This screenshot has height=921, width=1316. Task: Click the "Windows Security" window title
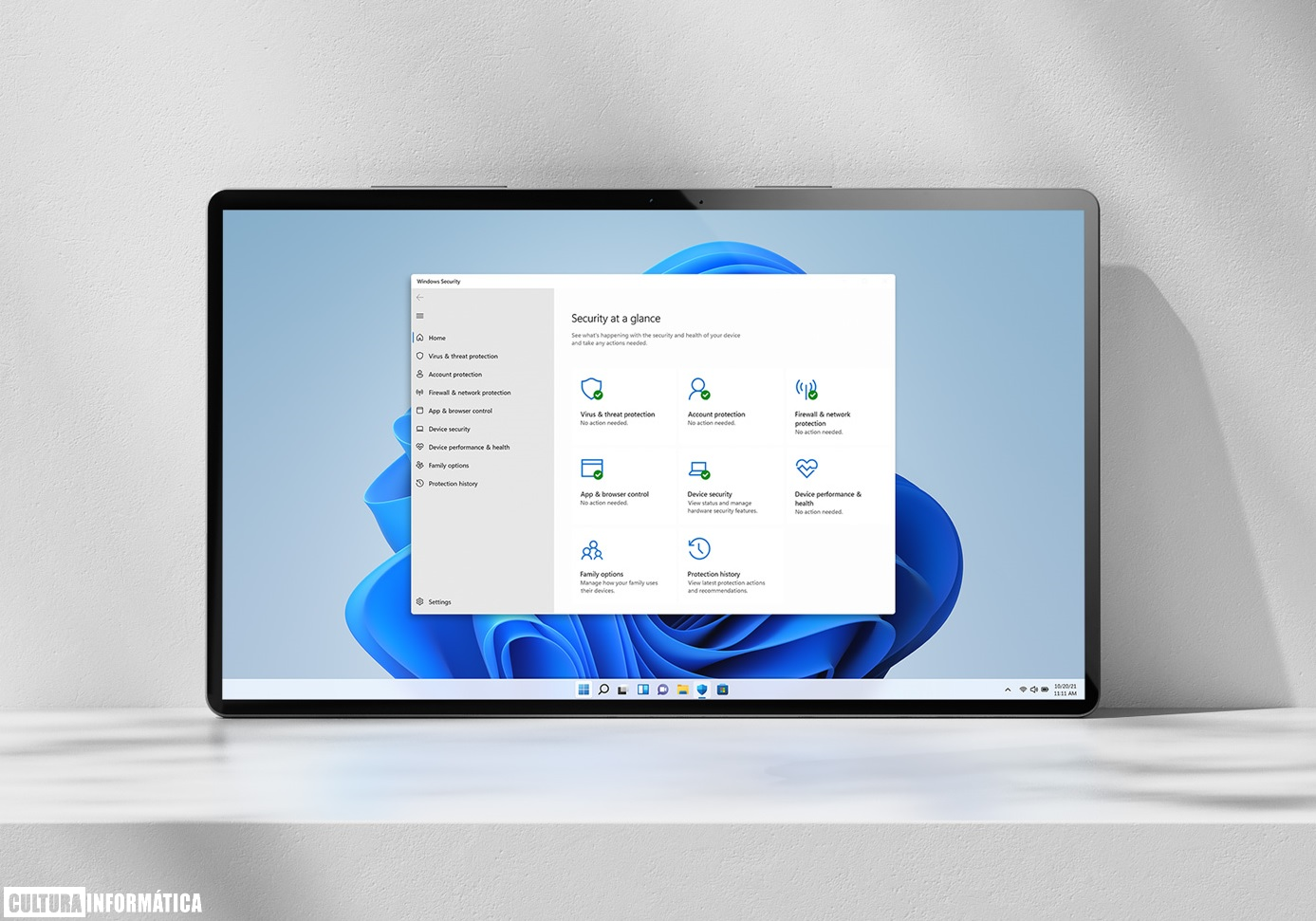(x=438, y=282)
